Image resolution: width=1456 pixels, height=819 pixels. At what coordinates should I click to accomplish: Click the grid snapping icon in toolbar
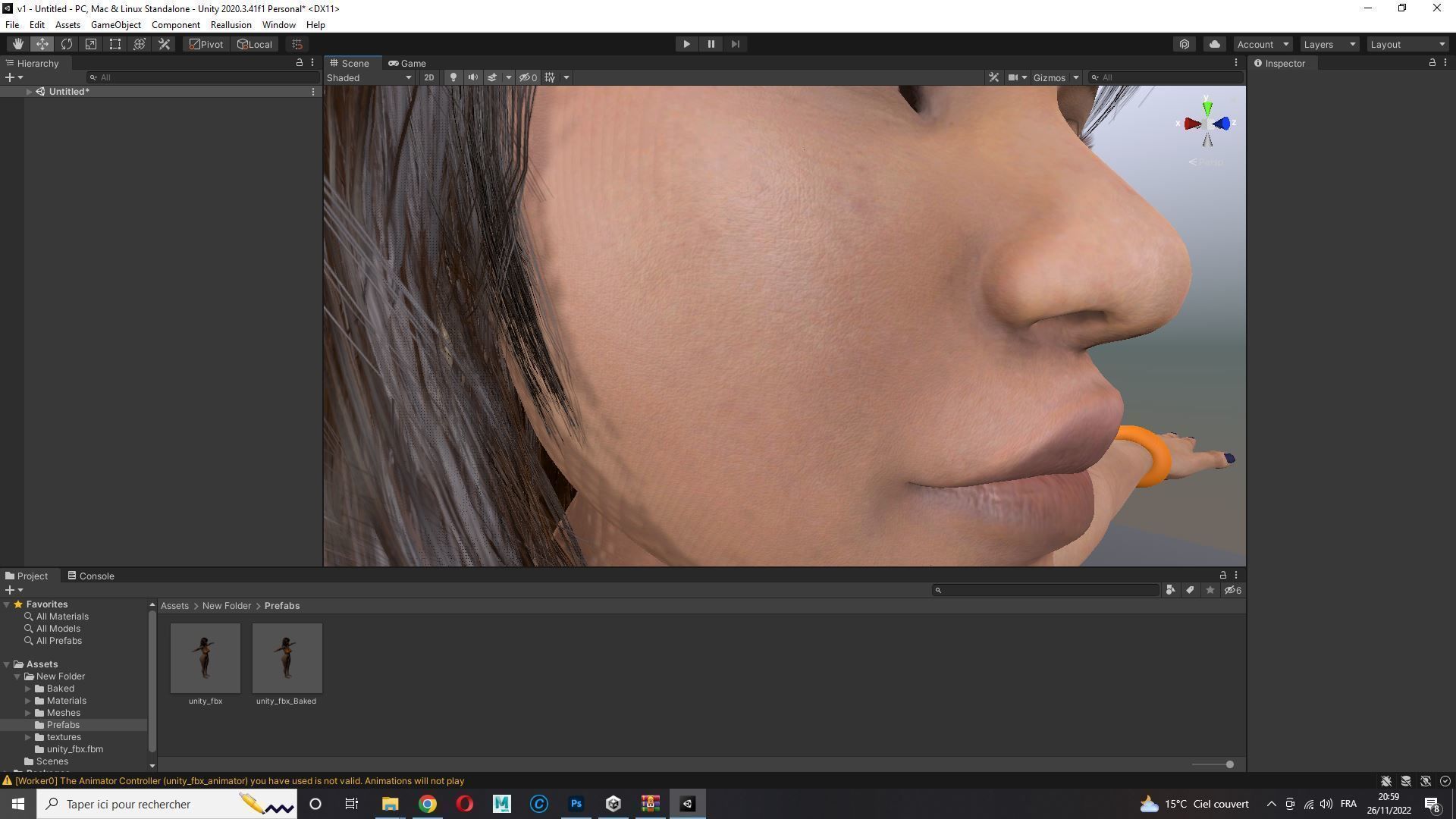click(x=297, y=44)
